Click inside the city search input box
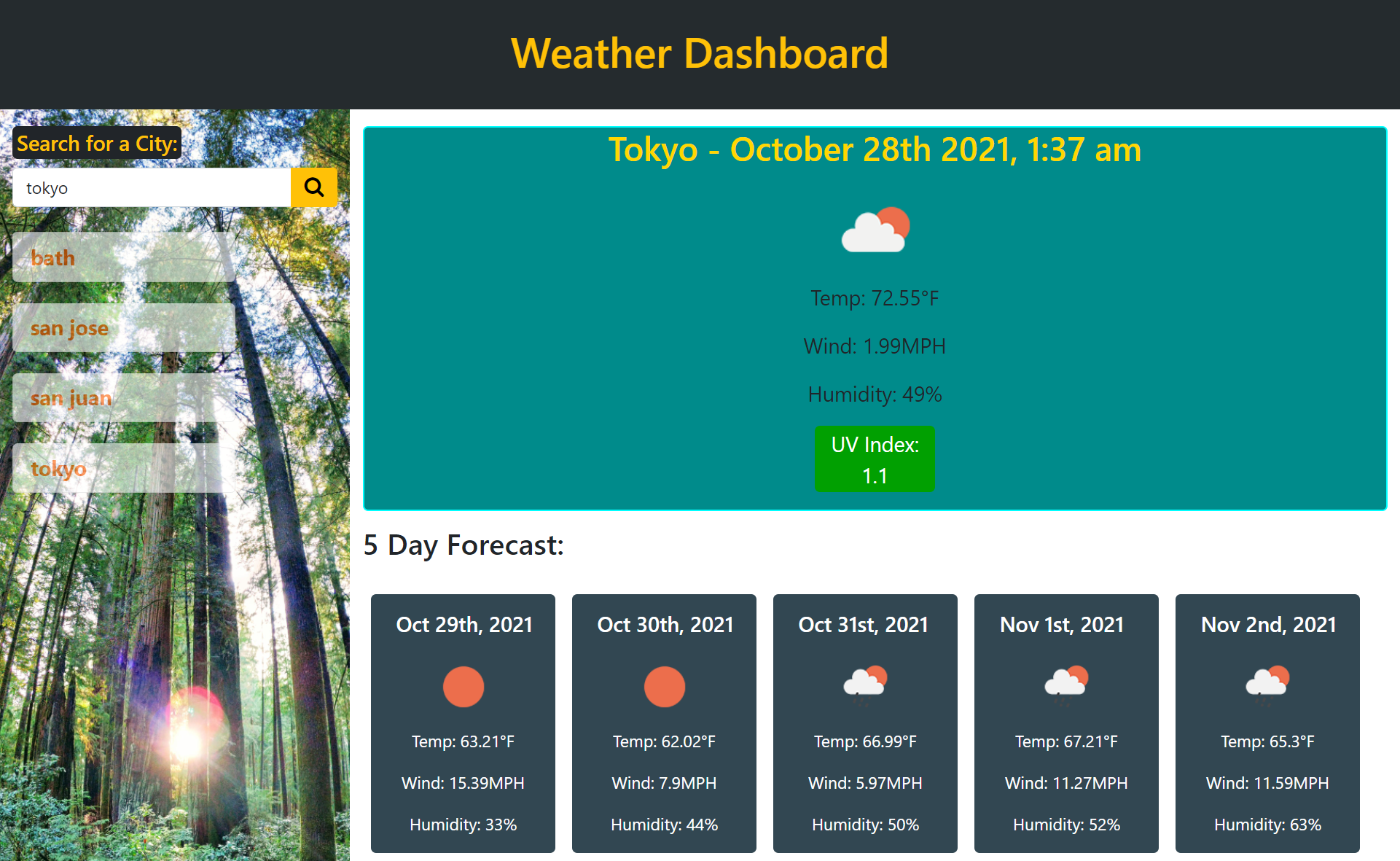 coord(152,187)
